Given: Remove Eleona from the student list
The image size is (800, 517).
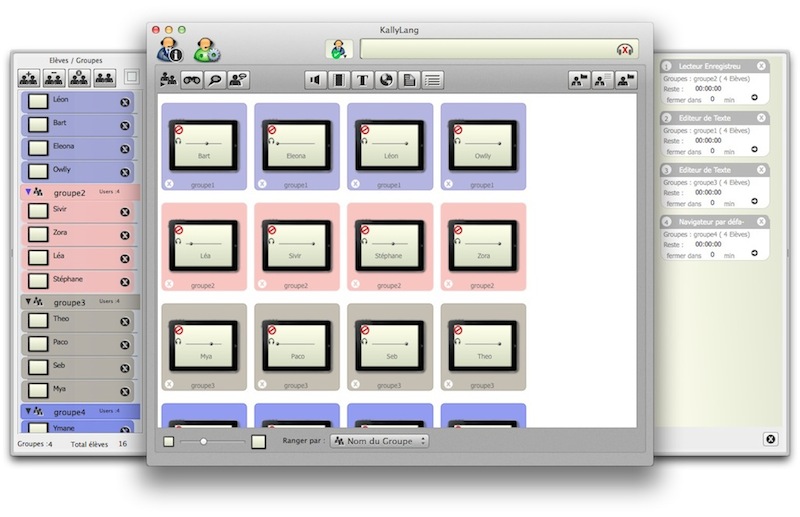Looking at the screenshot, I should tap(124, 149).
